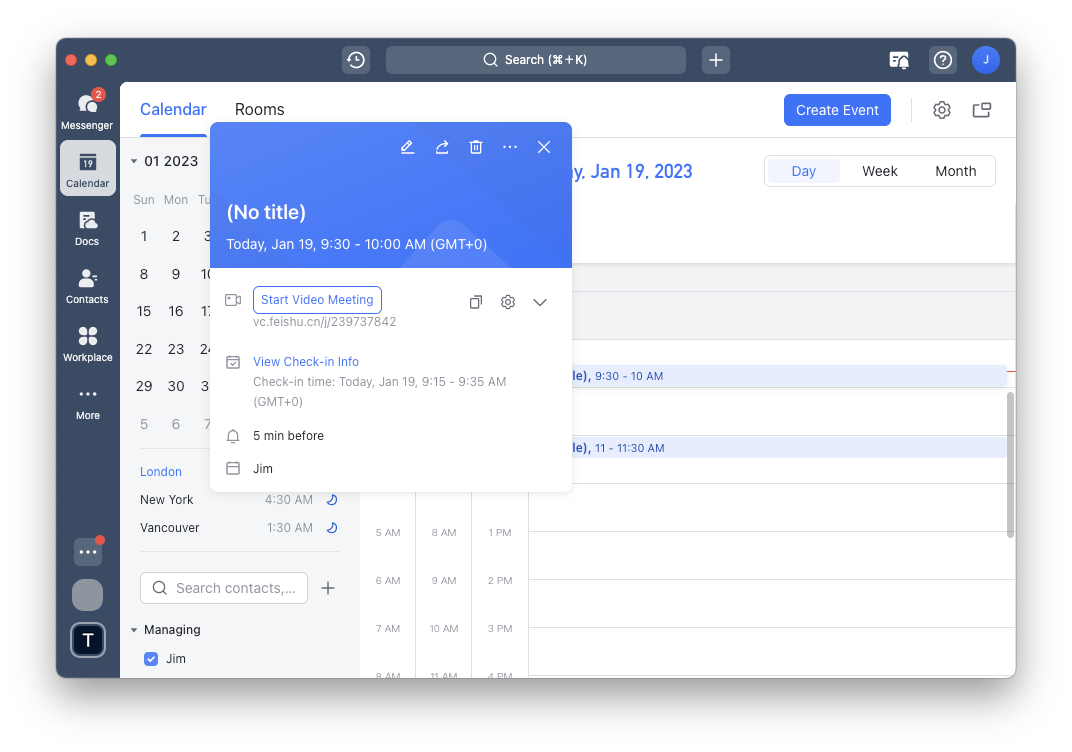The height and width of the screenshot is (752, 1072).
Task: Click the Search contacts input field
Action: click(224, 588)
